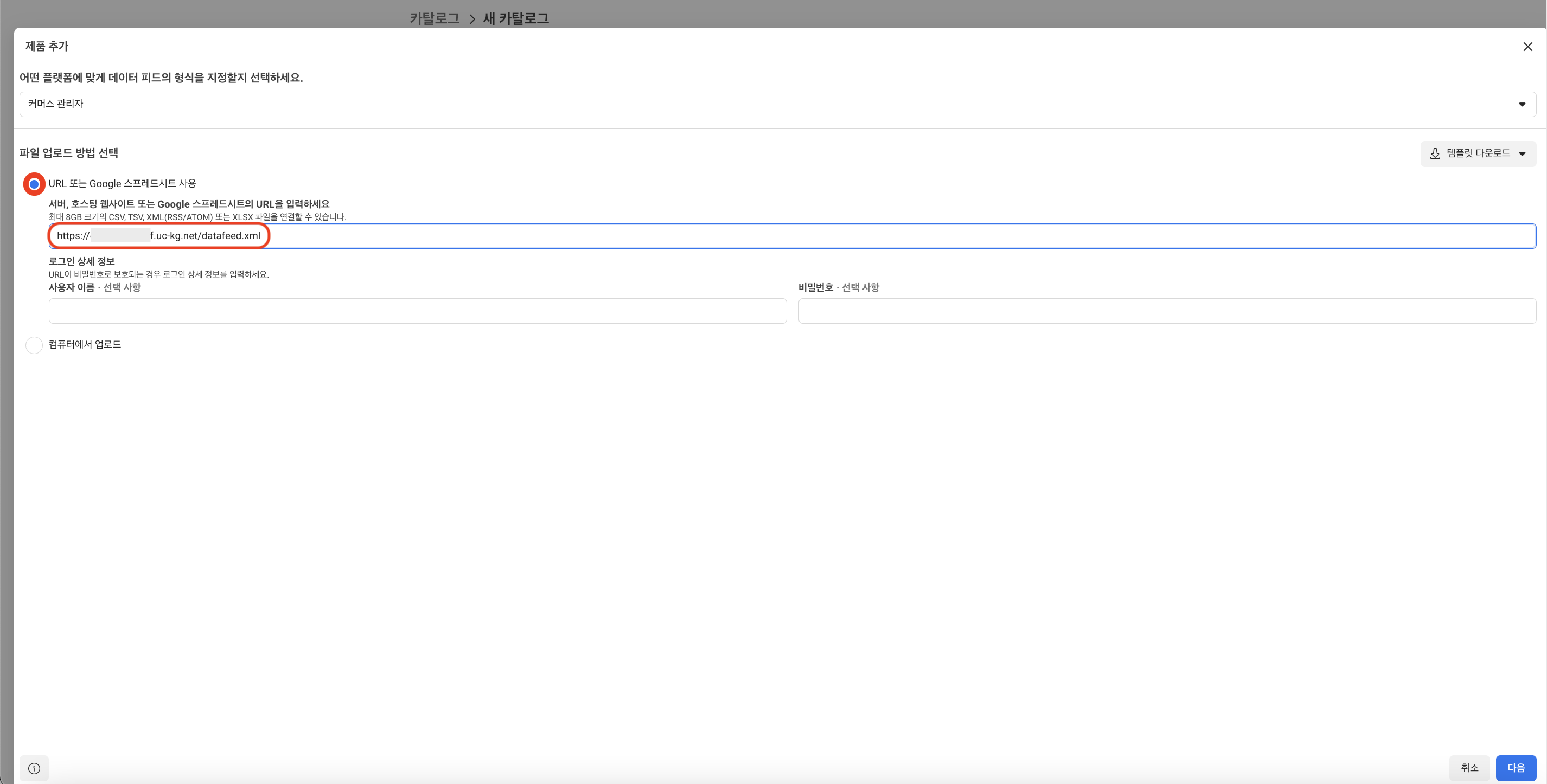1547x784 pixels.
Task: Select the 컴퓨터에서 업로드 radio button
Action: pos(34,345)
